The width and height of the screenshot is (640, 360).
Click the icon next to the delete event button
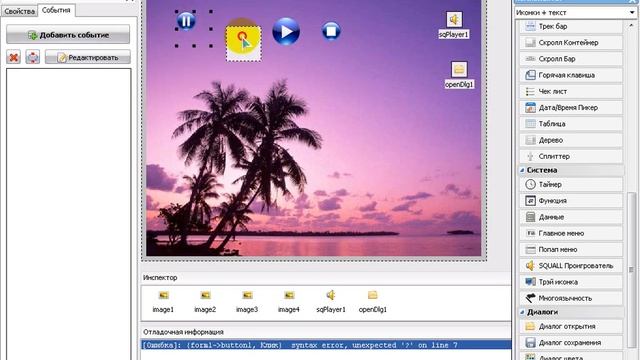[33, 57]
